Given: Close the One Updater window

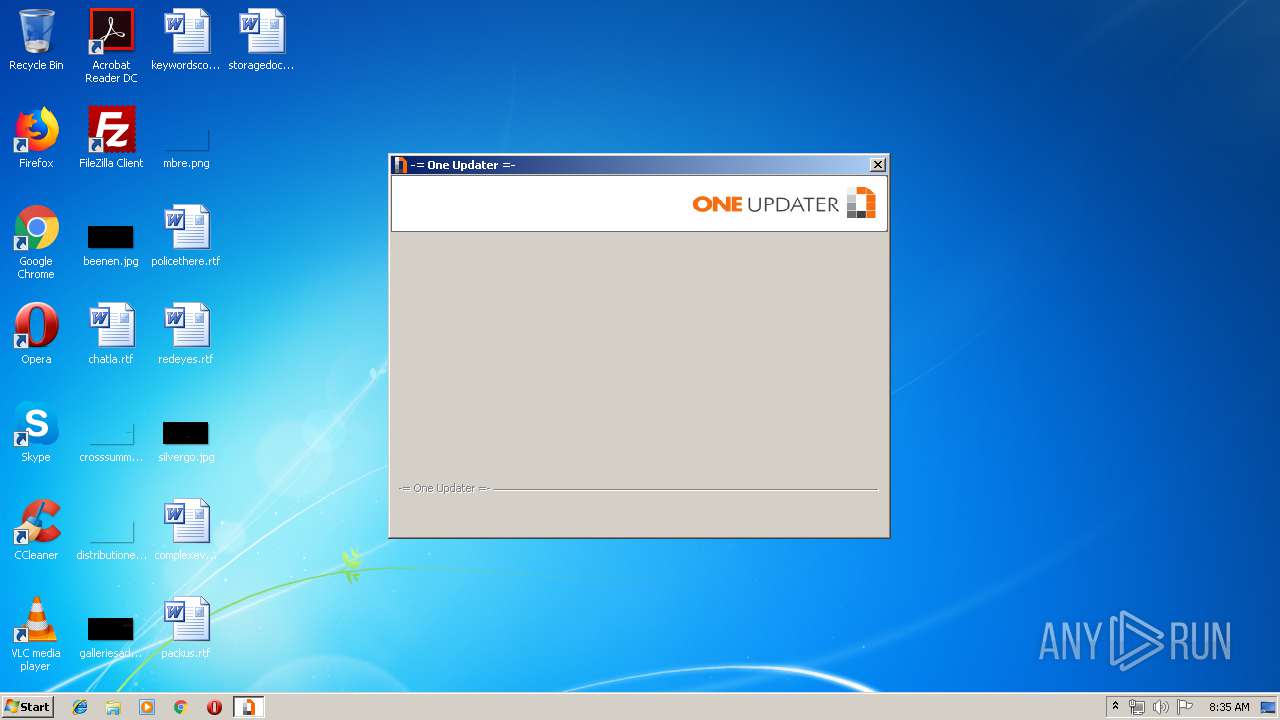Looking at the screenshot, I should click(x=878, y=165).
